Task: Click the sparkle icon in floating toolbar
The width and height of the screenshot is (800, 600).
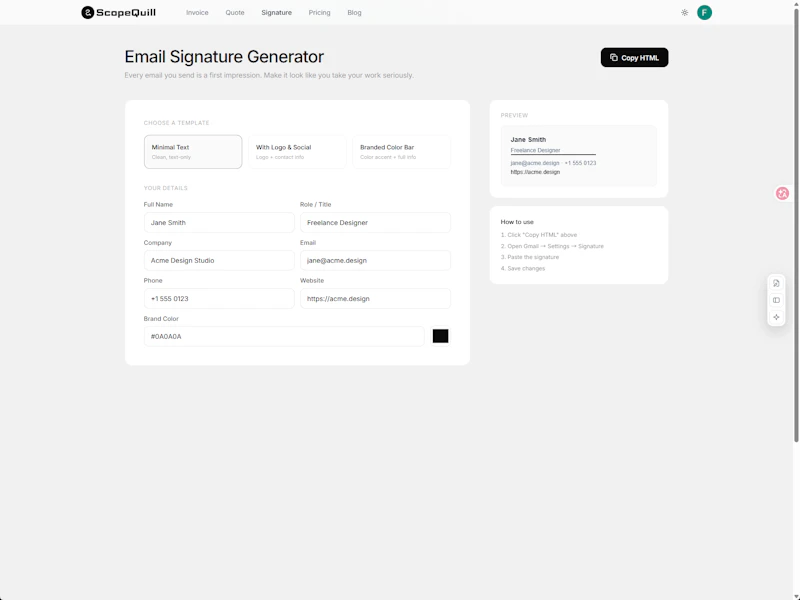Action: point(776,317)
